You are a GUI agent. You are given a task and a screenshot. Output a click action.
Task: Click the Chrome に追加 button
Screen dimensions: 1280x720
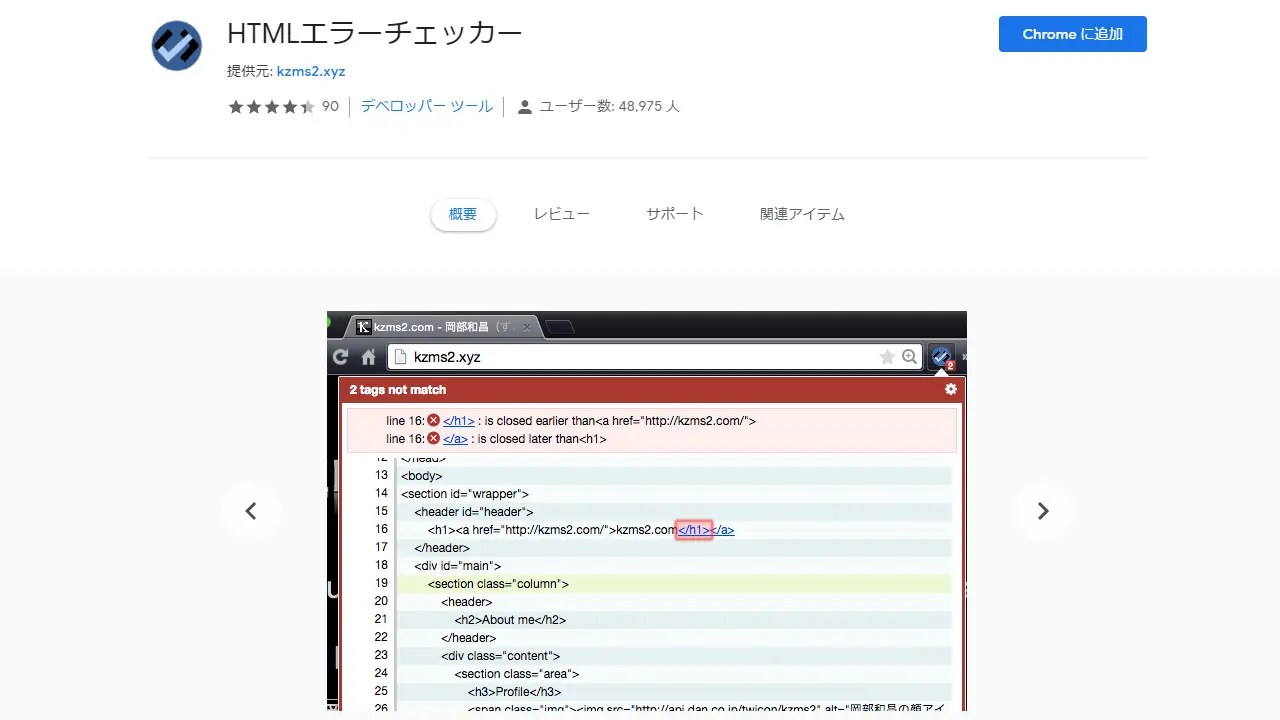pyautogui.click(x=1072, y=34)
